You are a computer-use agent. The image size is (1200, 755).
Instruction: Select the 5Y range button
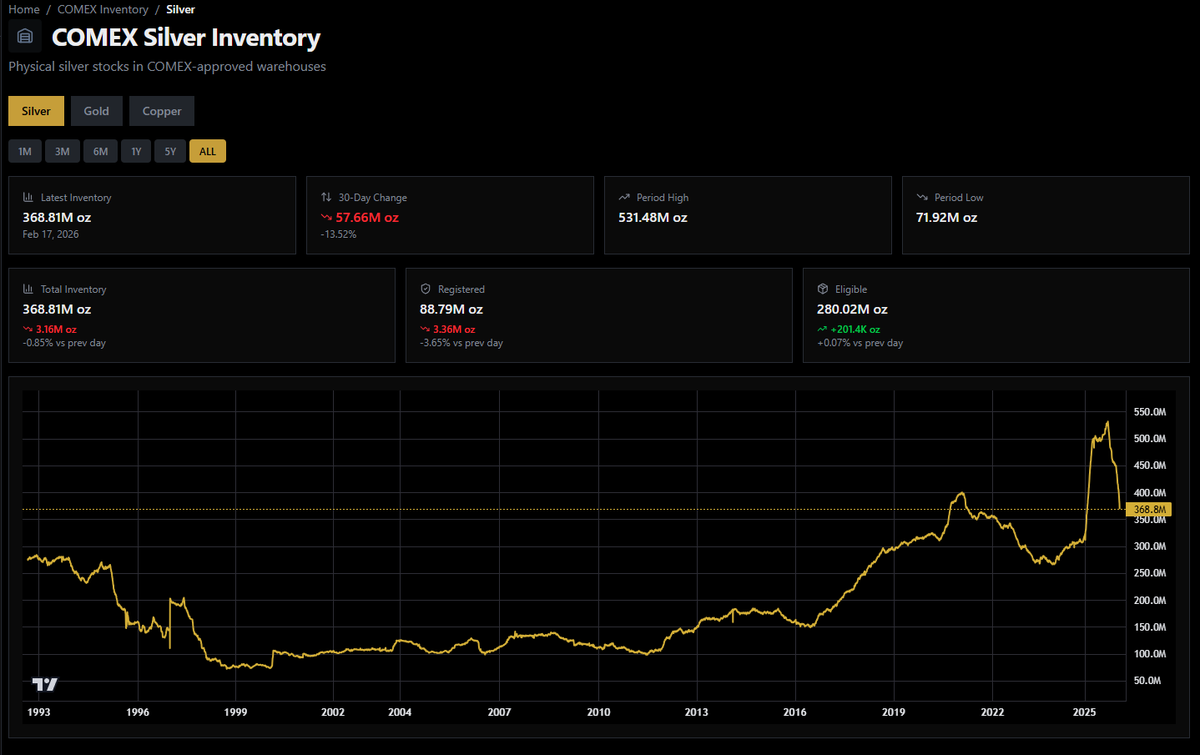click(170, 151)
